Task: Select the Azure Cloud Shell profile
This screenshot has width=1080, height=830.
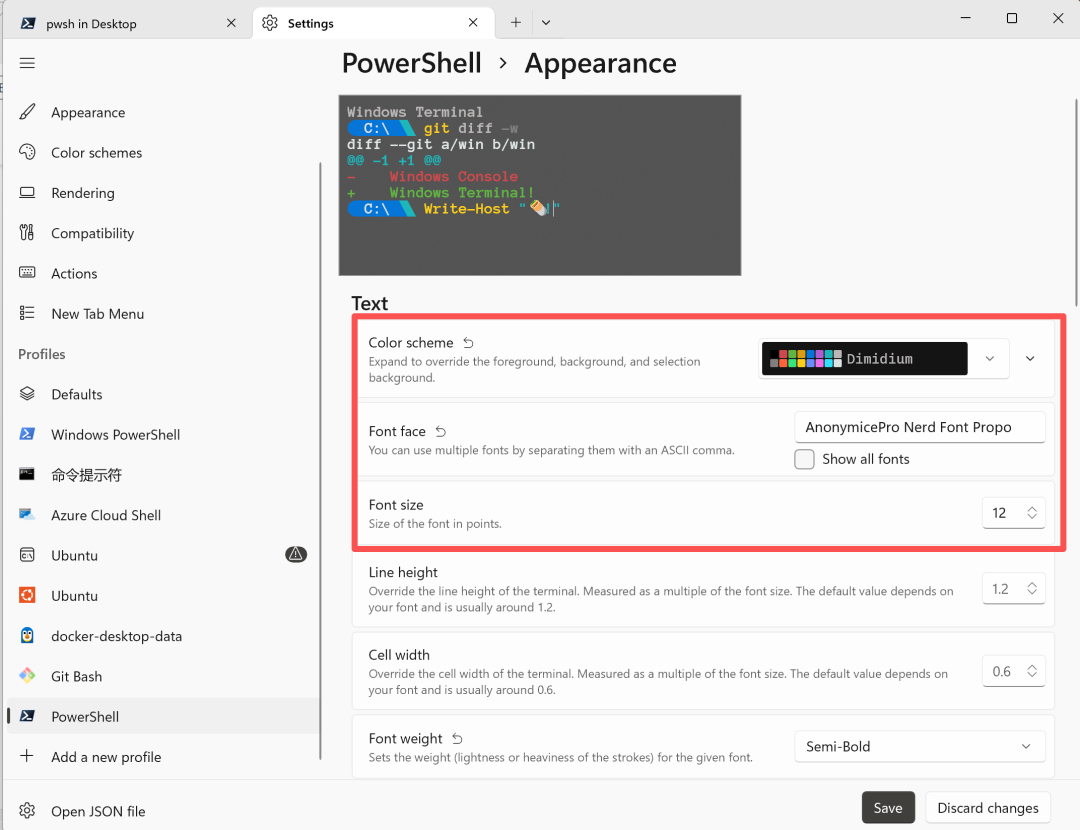Action: [x=106, y=515]
